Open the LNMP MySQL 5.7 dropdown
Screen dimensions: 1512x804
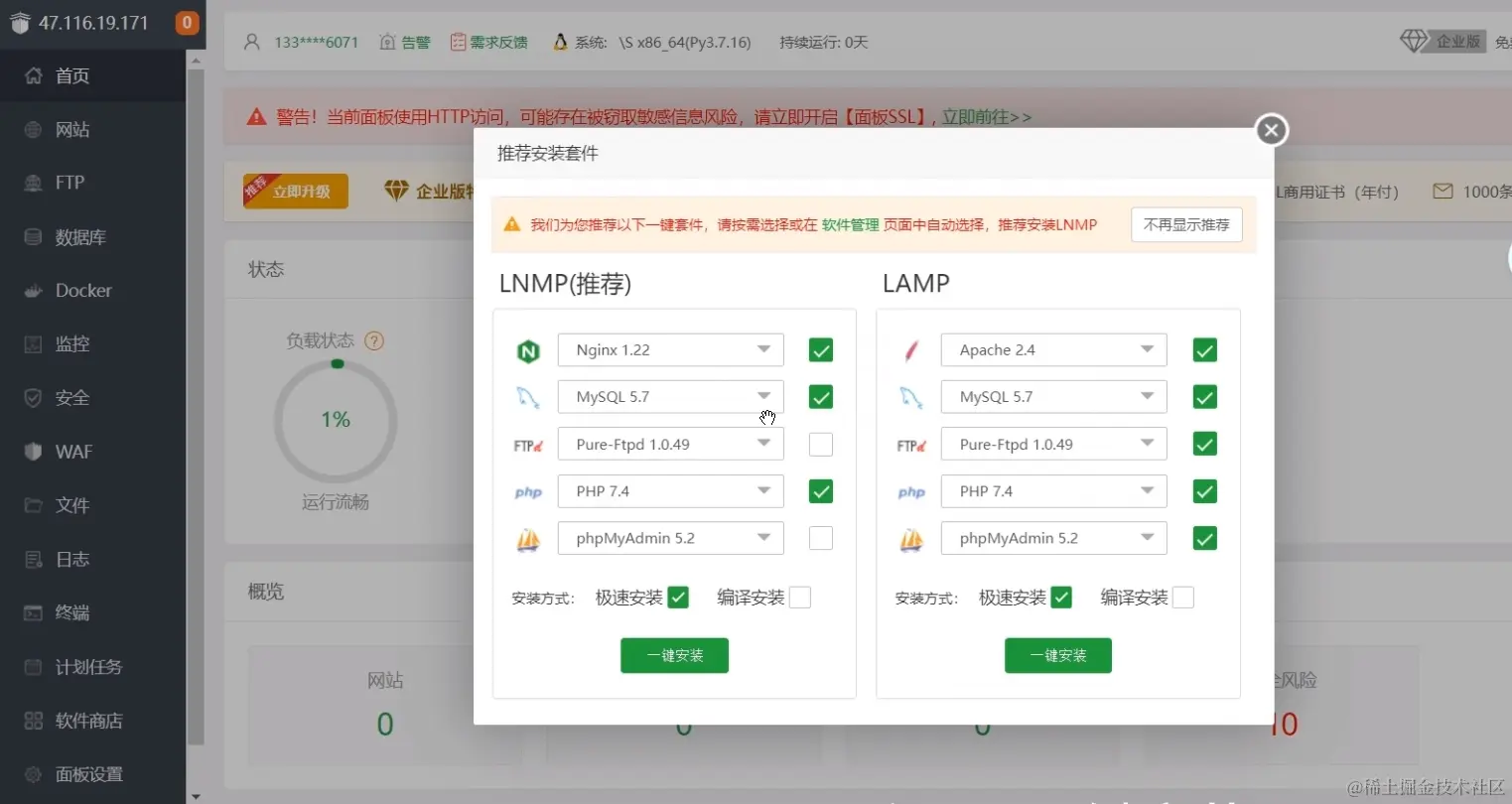click(671, 397)
